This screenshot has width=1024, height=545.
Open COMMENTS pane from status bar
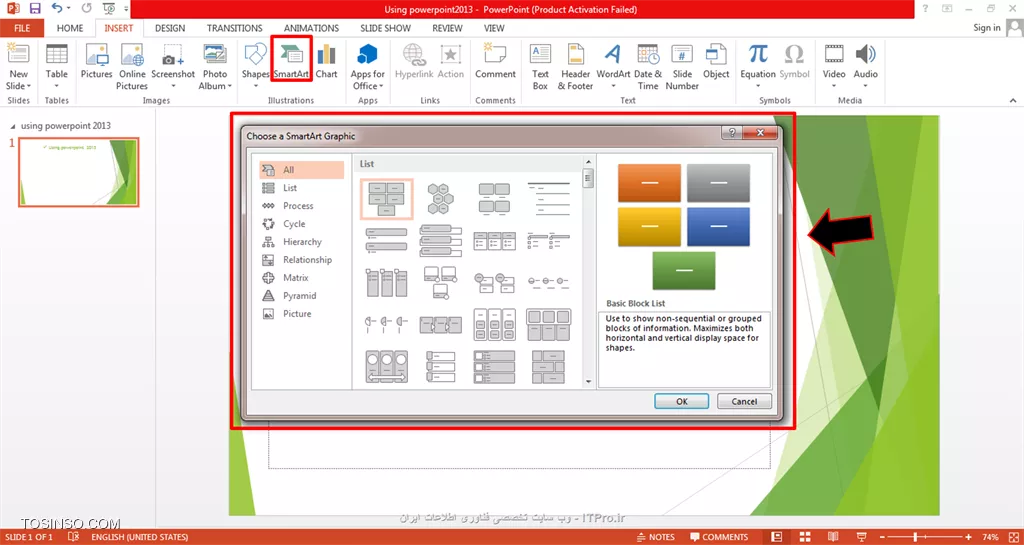pos(718,537)
